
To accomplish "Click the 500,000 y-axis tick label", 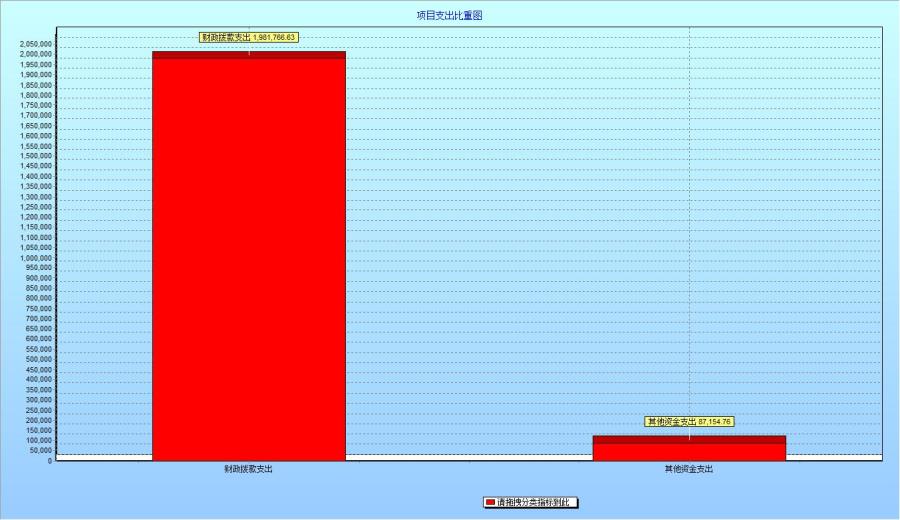I will pos(37,359).
